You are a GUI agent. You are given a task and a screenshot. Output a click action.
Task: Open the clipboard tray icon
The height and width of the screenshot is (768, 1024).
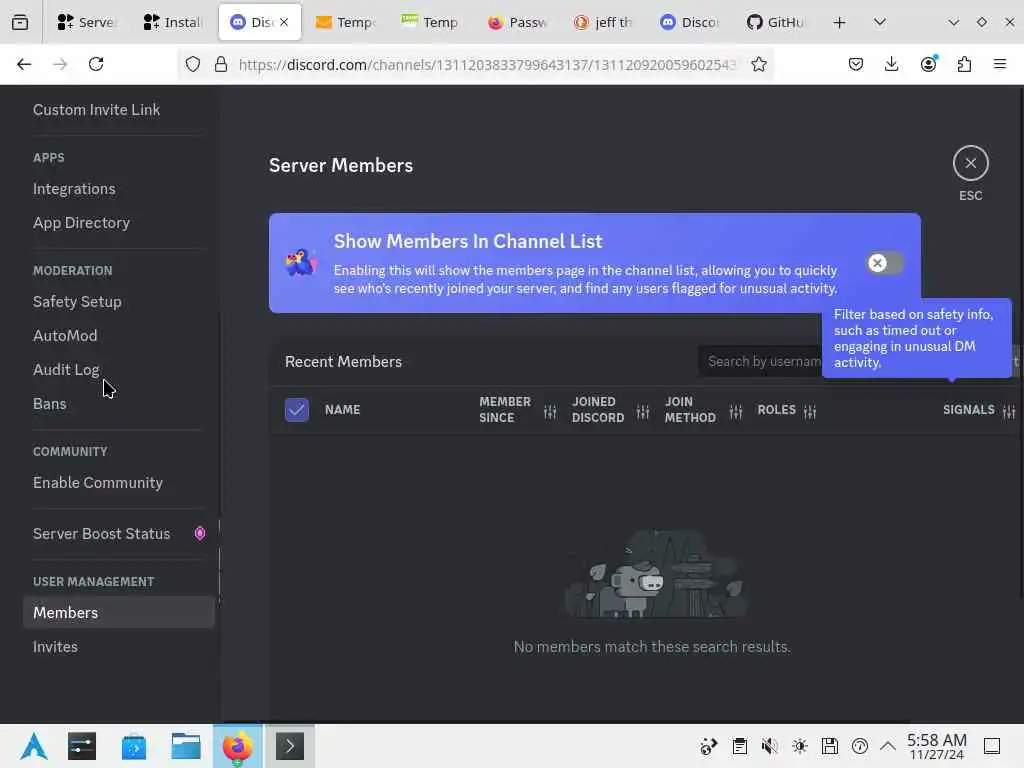coord(739,746)
